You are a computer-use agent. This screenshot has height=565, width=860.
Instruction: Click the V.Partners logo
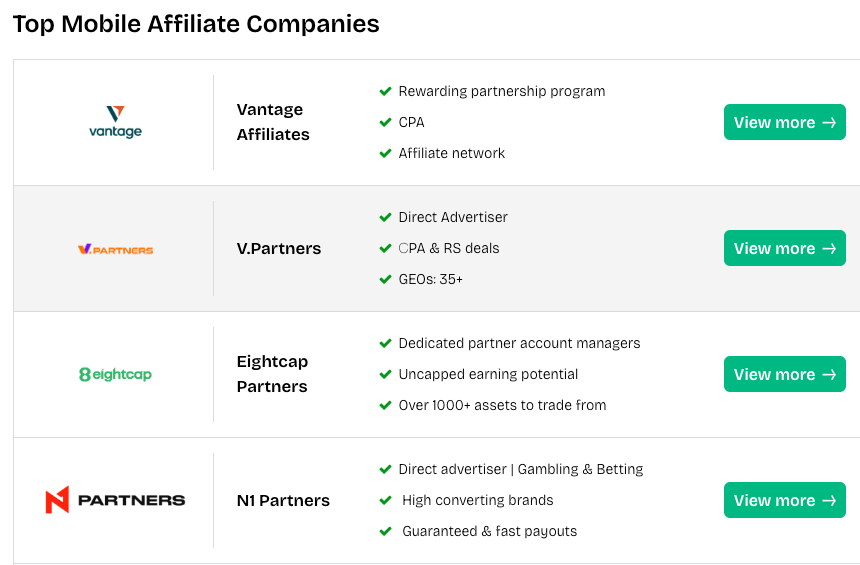pyautogui.click(x=115, y=249)
